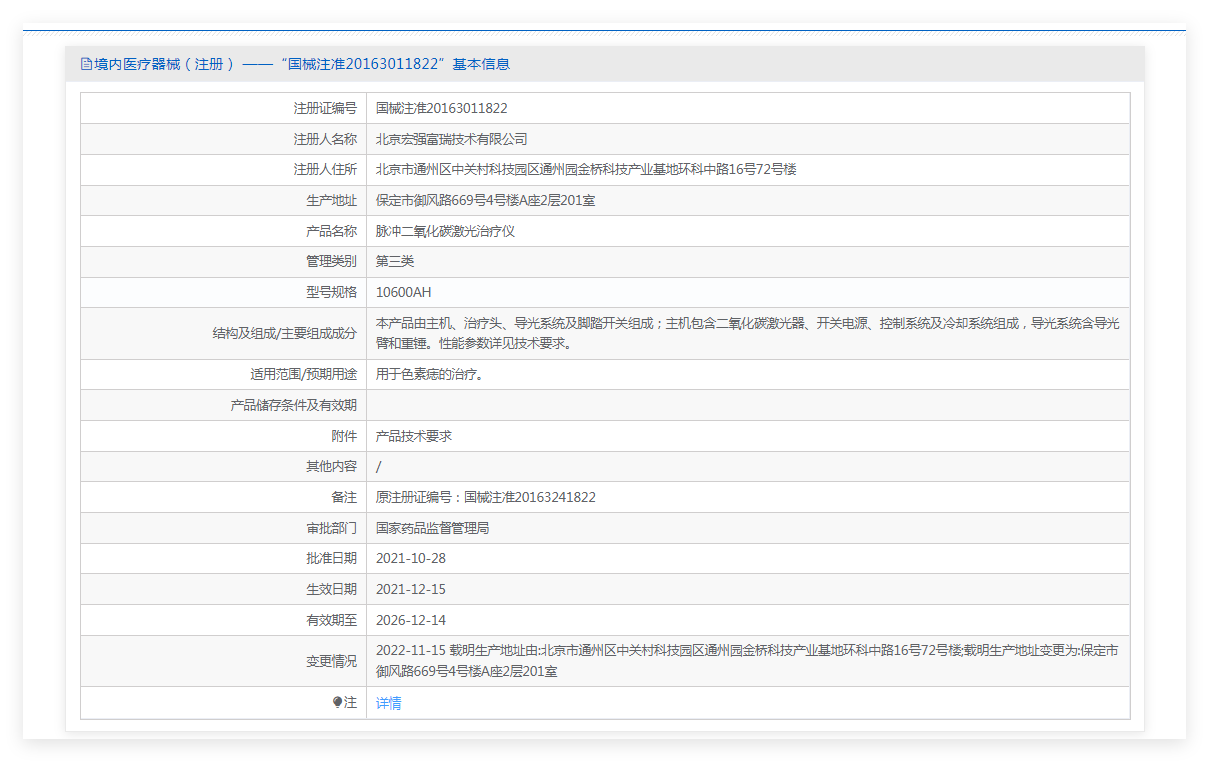Click remark 原注册证编号：国械注准20163241822
Screen dimensions: 1209x762
point(486,498)
